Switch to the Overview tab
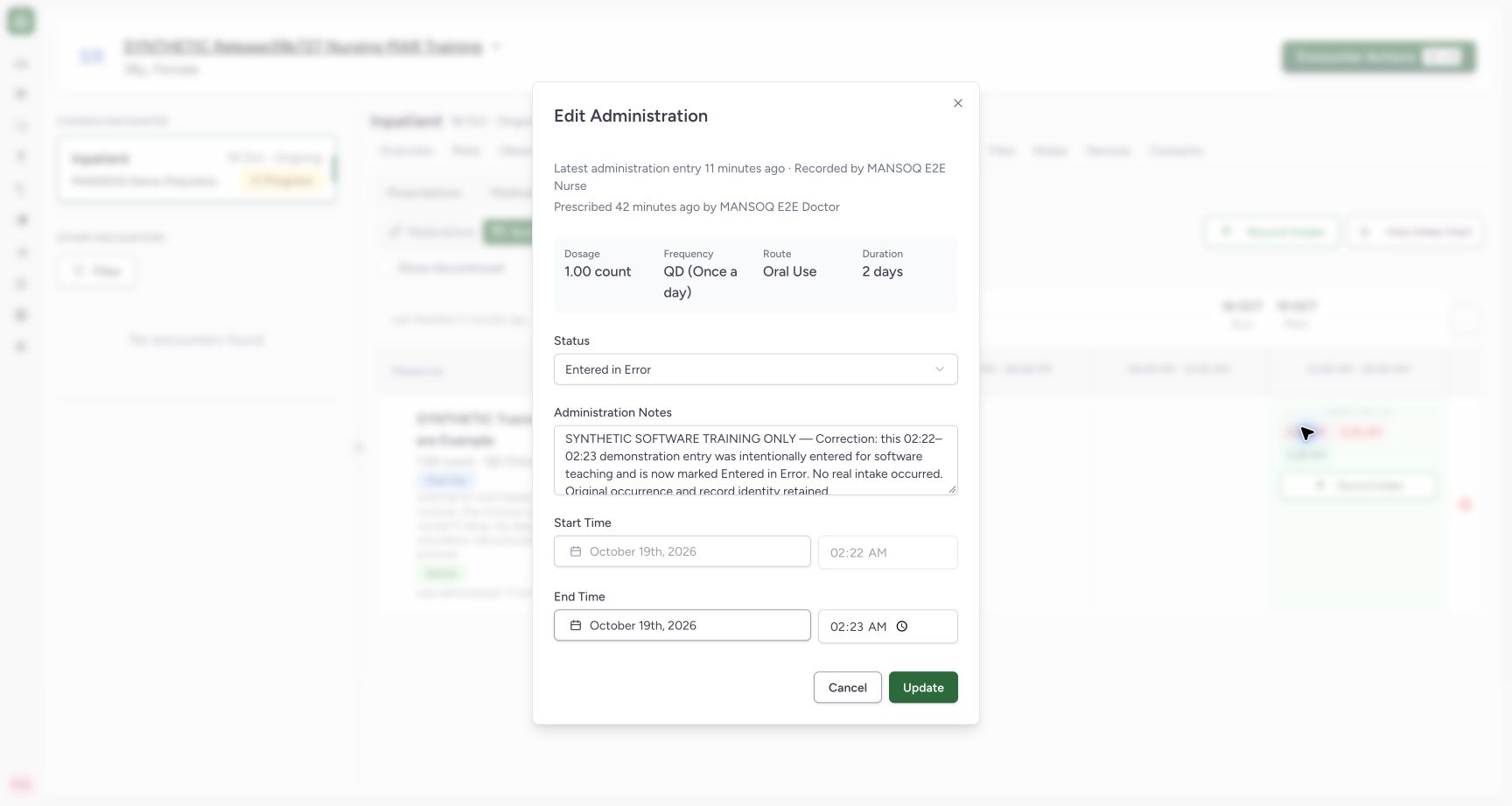Image resolution: width=1512 pixels, height=806 pixels. (407, 151)
